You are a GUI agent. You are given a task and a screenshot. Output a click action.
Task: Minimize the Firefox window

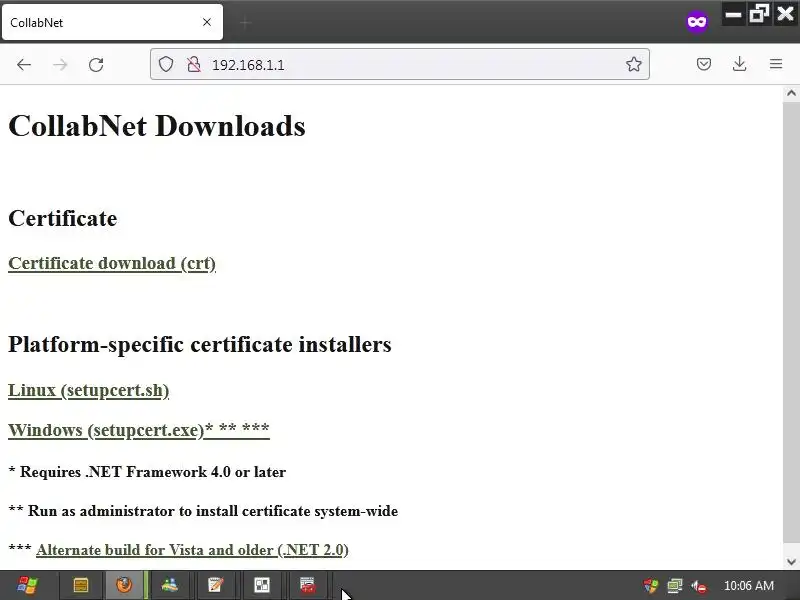[733, 14]
